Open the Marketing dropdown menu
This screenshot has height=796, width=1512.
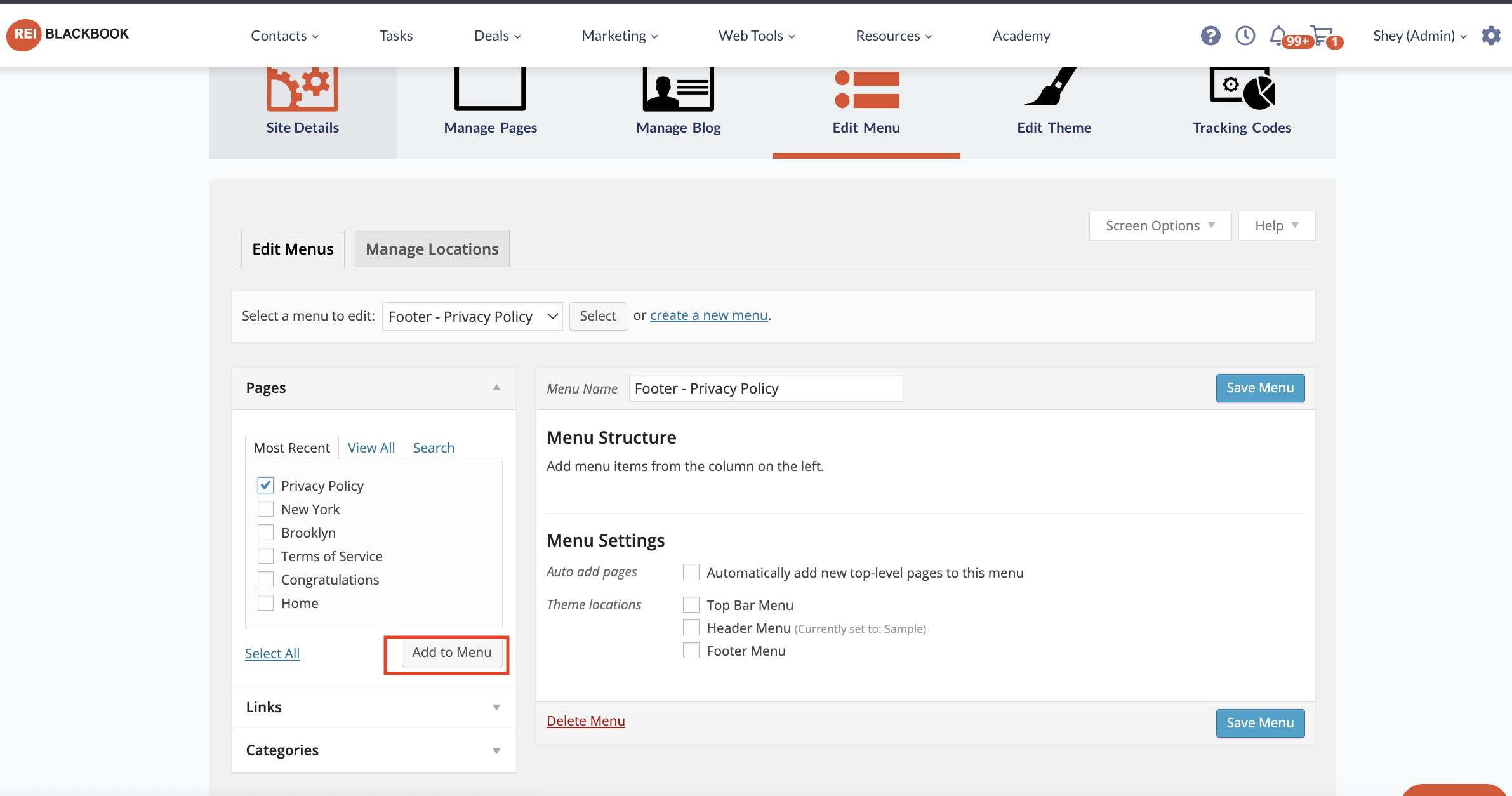tap(620, 36)
